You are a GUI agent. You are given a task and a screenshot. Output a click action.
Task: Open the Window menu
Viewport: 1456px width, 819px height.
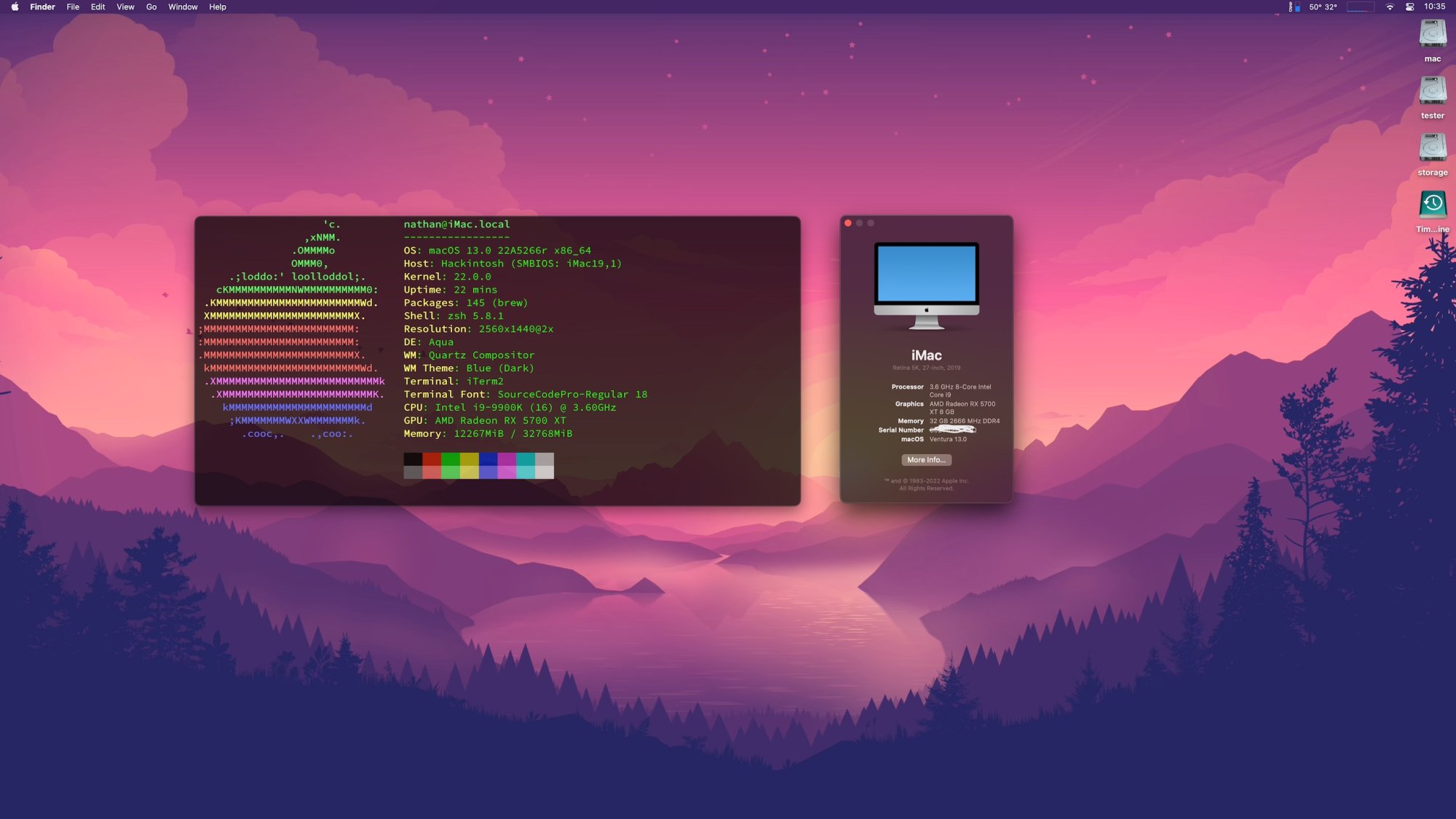pyautogui.click(x=183, y=7)
